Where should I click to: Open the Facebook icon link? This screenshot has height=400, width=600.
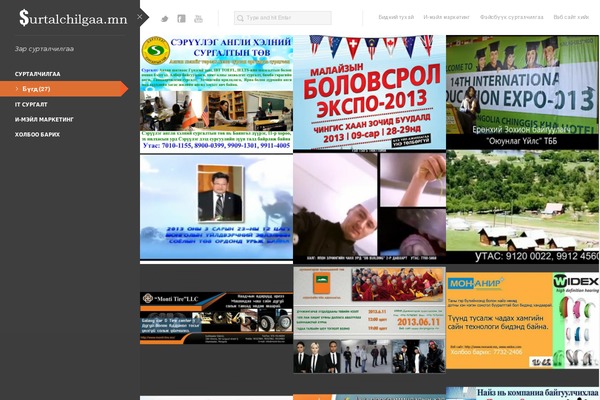(x=181, y=18)
